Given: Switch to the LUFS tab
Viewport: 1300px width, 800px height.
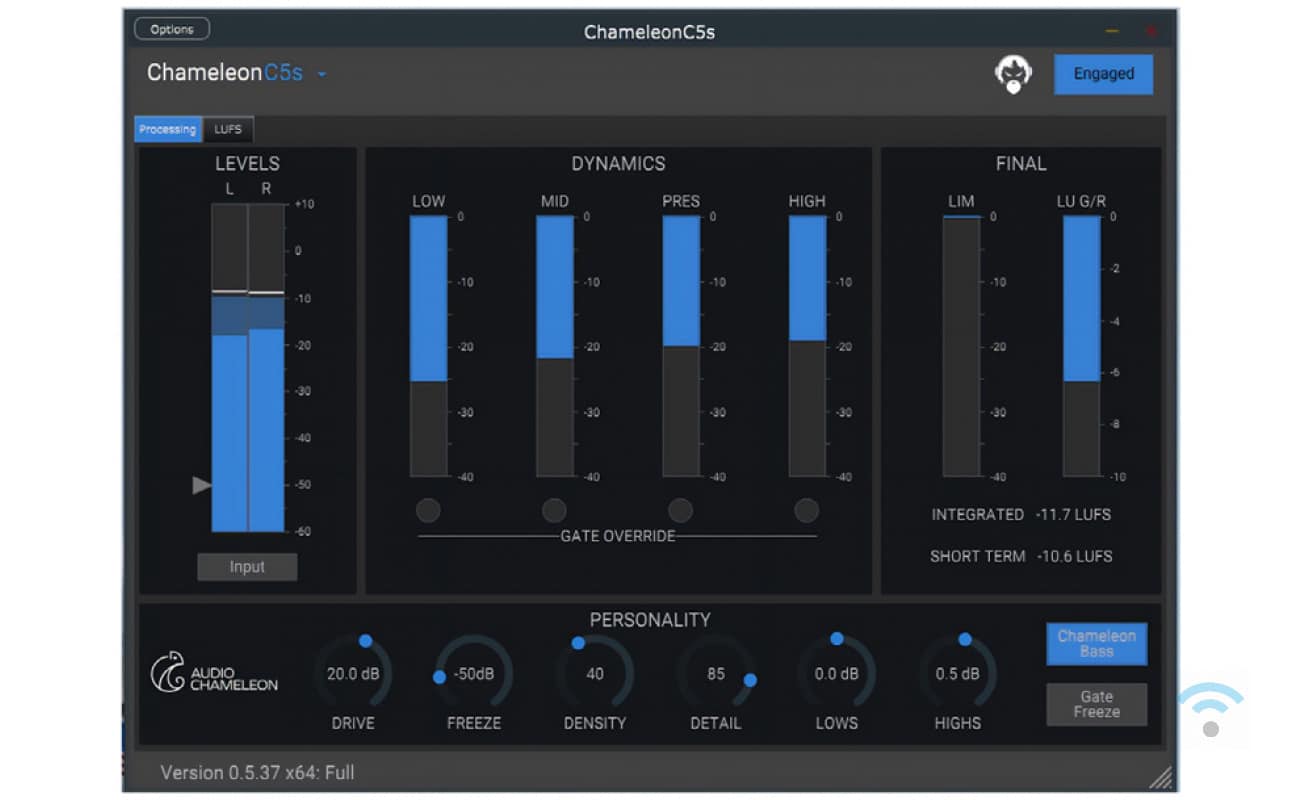Looking at the screenshot, I should click(228, 129).
